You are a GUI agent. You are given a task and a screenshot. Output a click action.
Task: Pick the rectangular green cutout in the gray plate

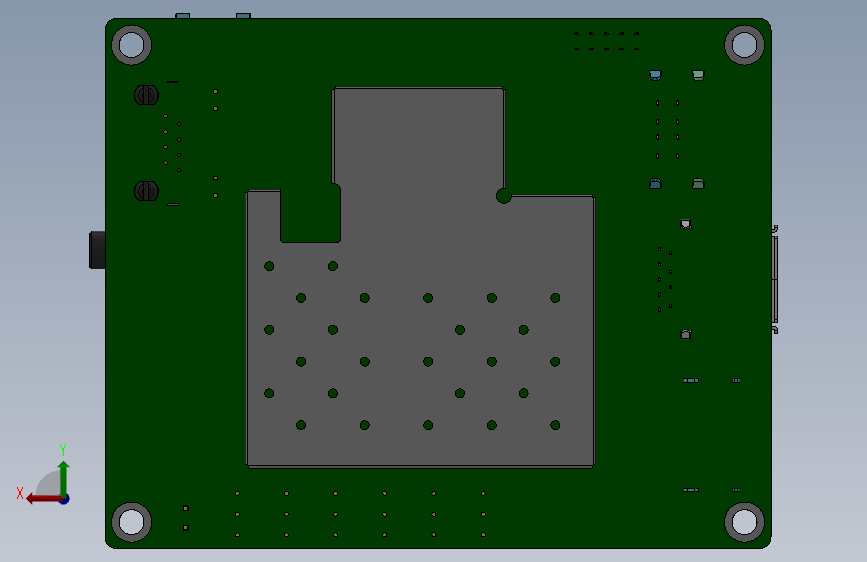tap(310, 214)
